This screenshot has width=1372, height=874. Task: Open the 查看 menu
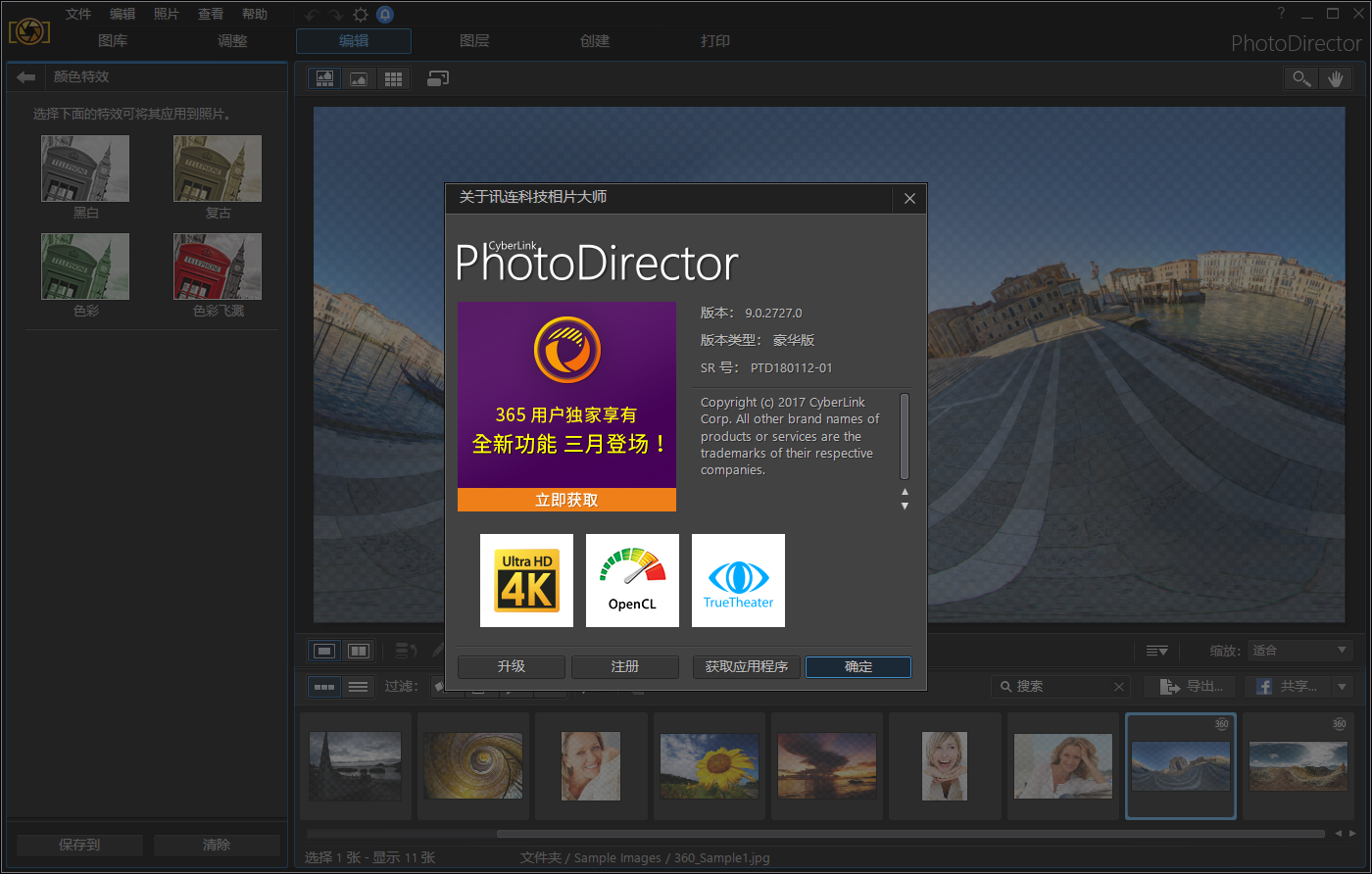coord(211,14)
